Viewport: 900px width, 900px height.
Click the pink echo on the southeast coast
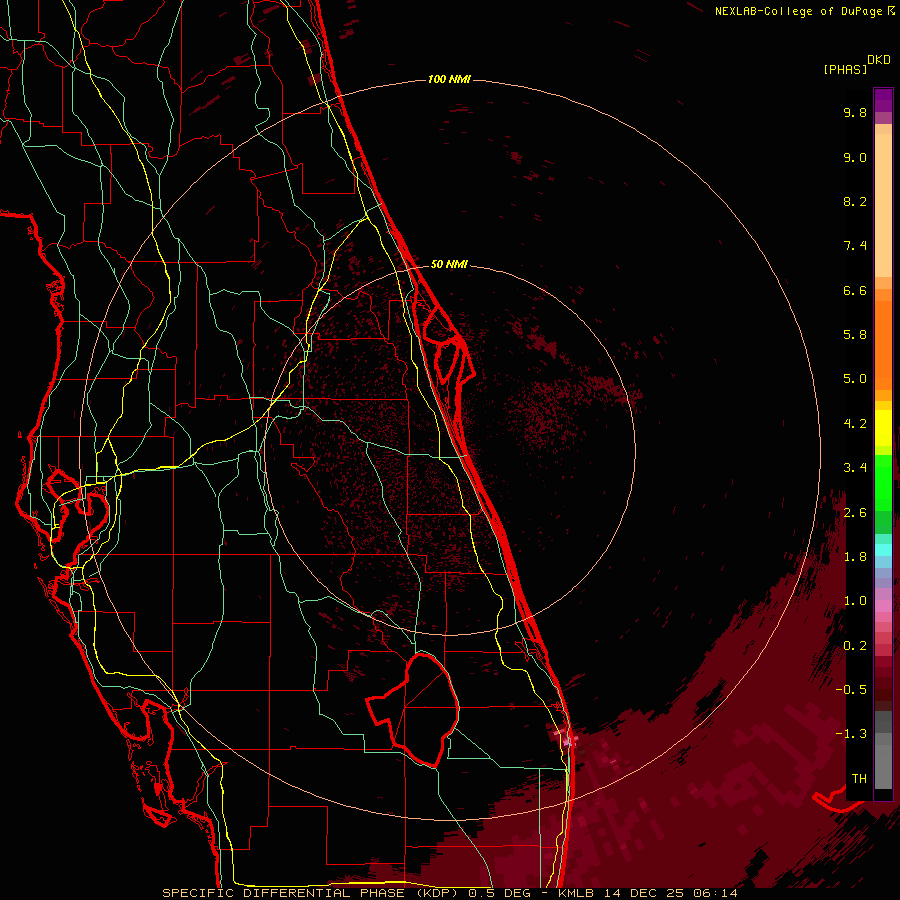(x=569, y=742)
